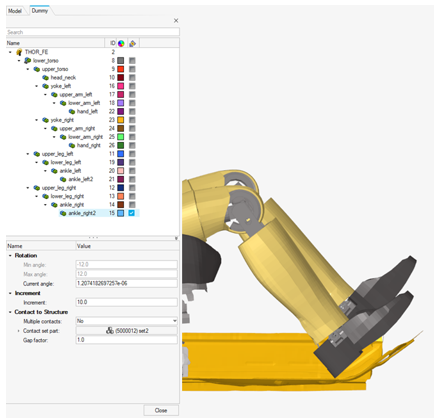Viewport: 434px width, 418px height.
Task: Click the contact column header icon
Action: (x=132, y=43)
